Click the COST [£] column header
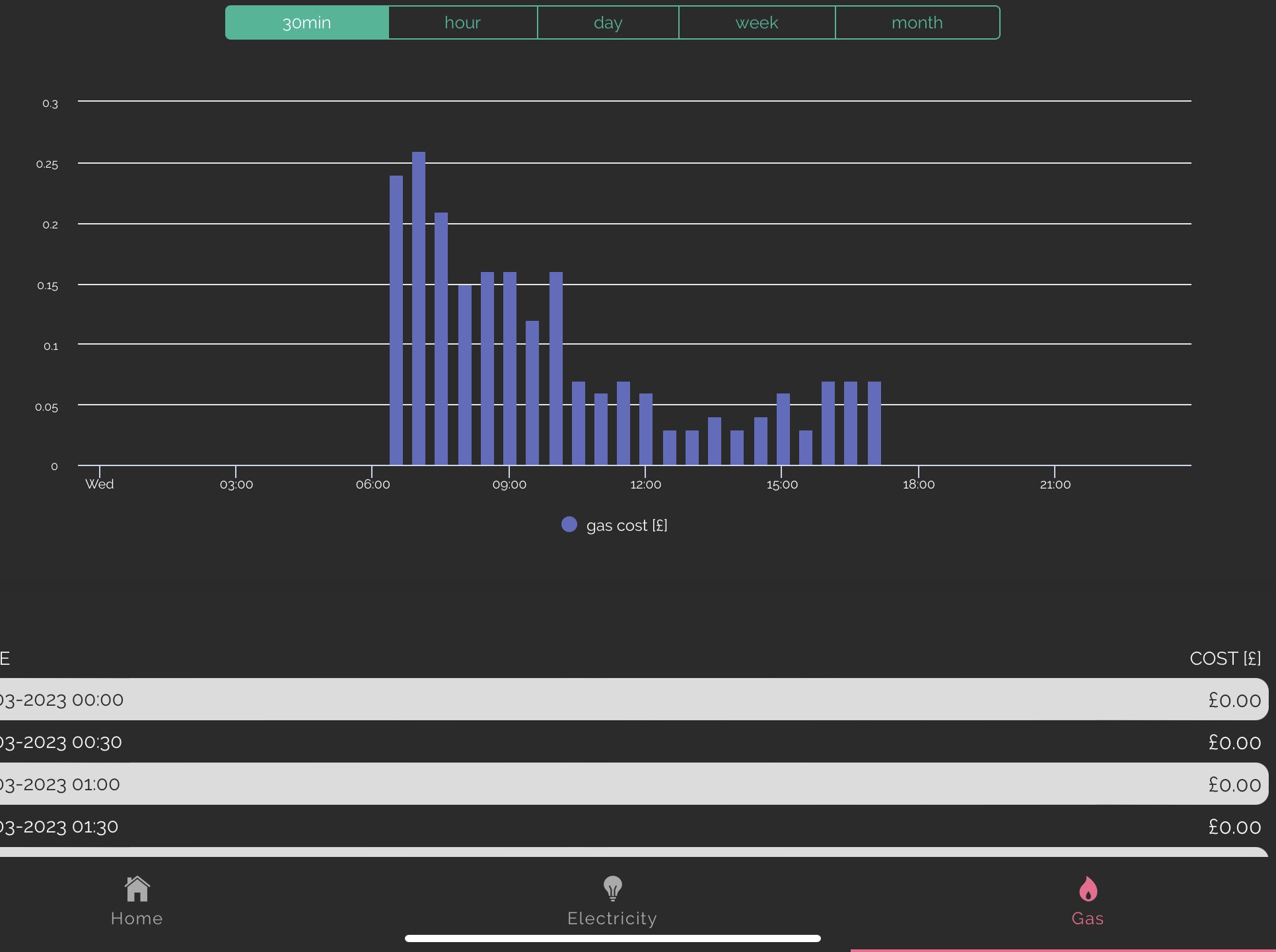 (x=1224, y=658)
